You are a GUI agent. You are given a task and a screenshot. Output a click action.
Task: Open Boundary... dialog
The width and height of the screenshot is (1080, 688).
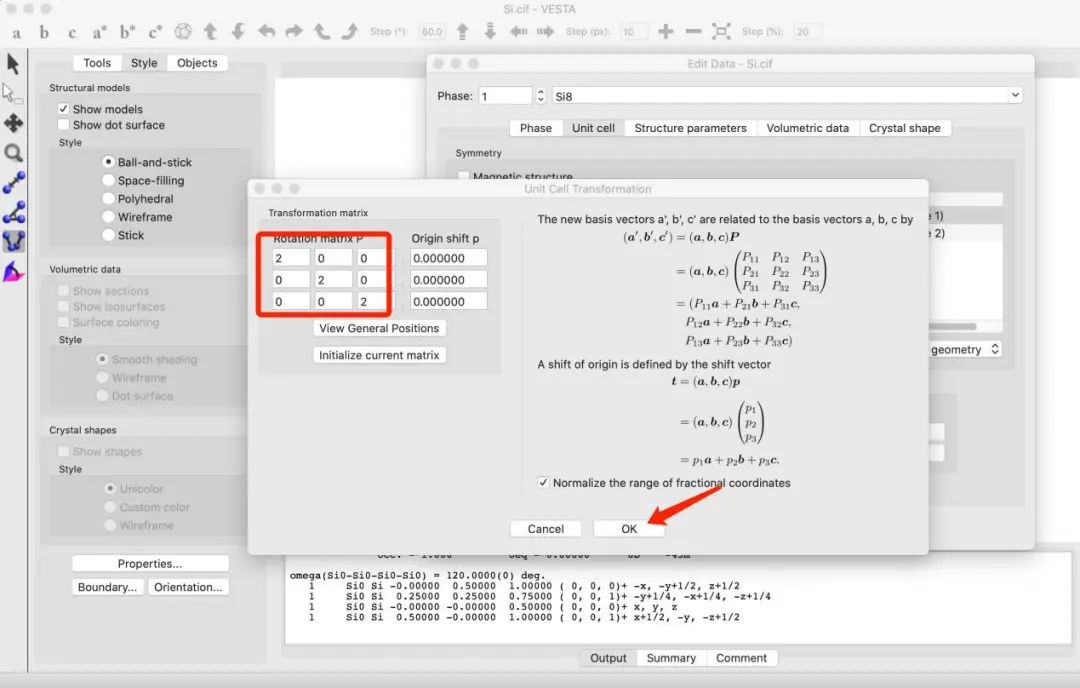(x=107, y=587)
